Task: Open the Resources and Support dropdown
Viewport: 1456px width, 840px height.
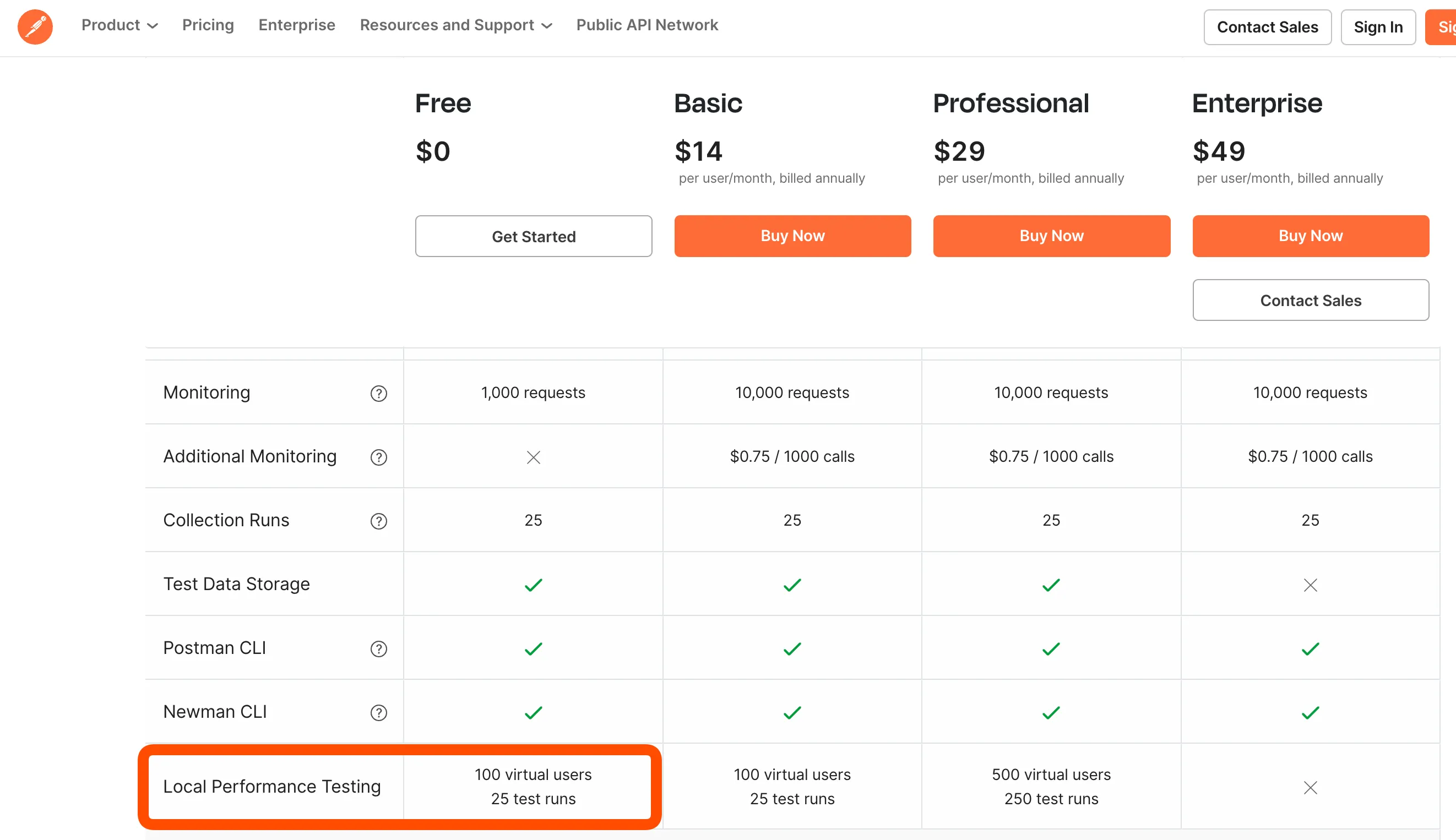Action: click(x=456, y=25)
